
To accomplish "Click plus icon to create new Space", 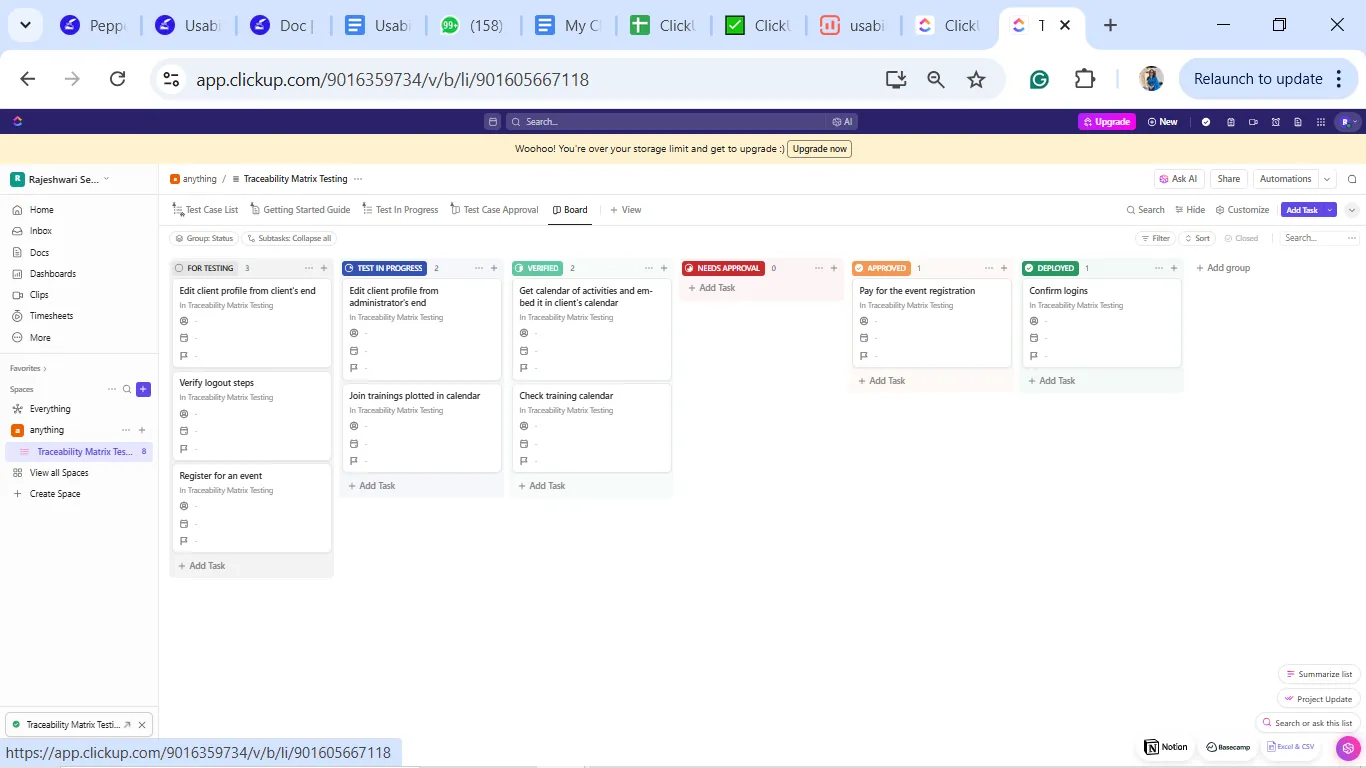I will 143,389.
